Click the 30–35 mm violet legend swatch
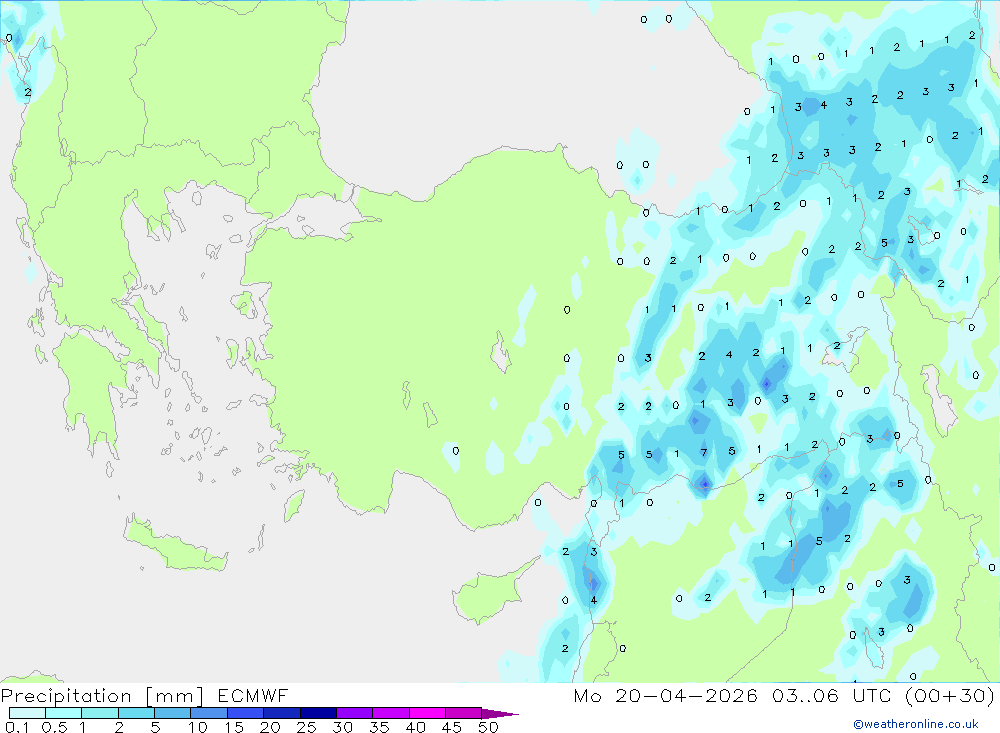Image resolution: width=1000 pixels, height=733 pixels. [x=355, y=713]
